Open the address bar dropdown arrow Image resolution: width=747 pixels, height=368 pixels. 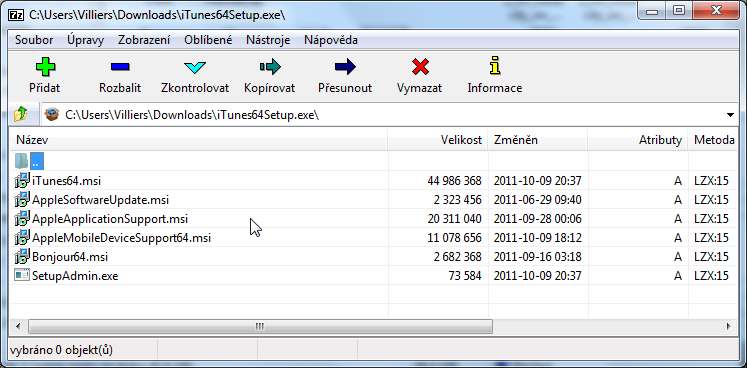point(730,115)
